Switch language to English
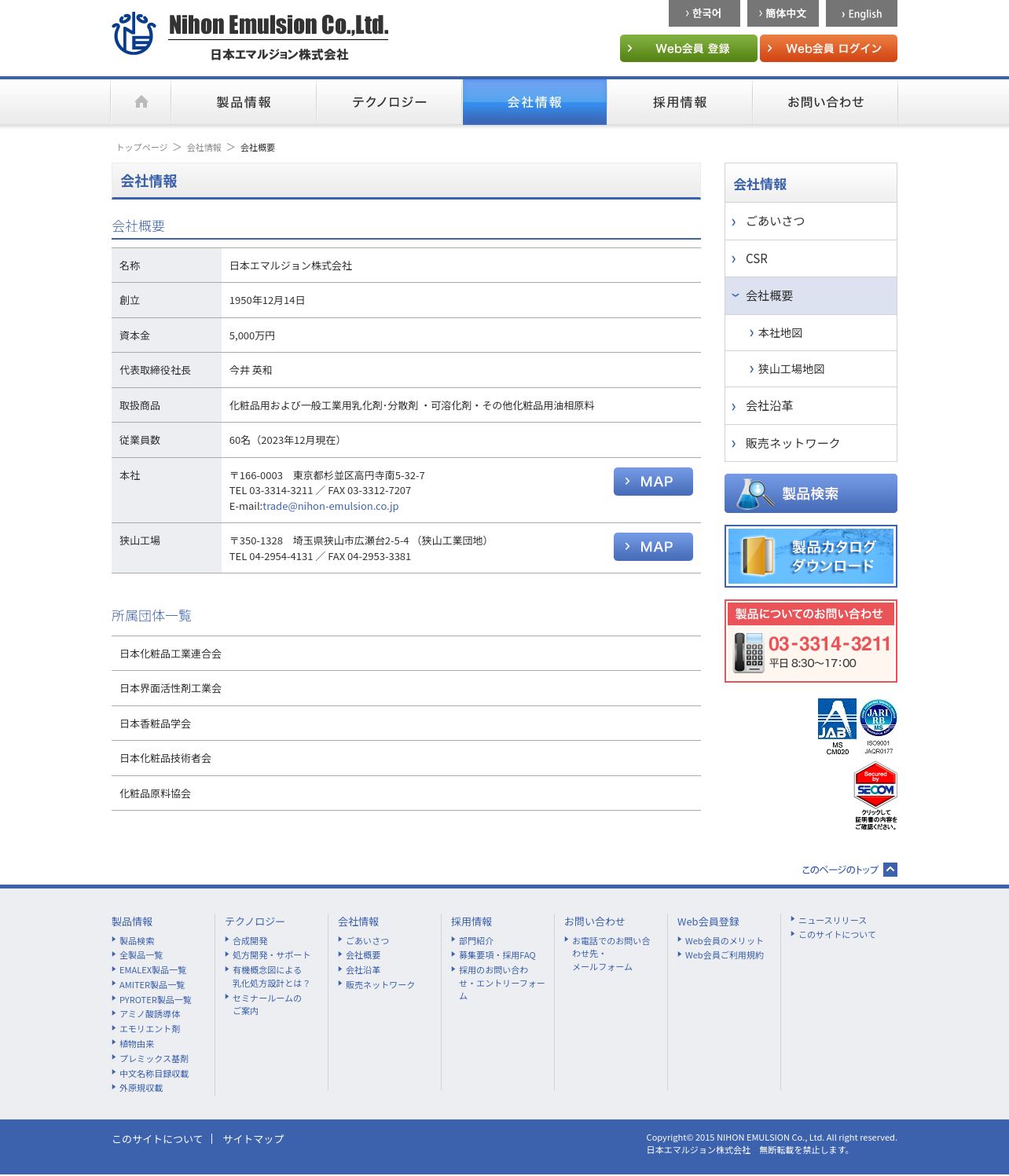Viewport: 1009px width, 1176px height. click(x=861, y=13)
